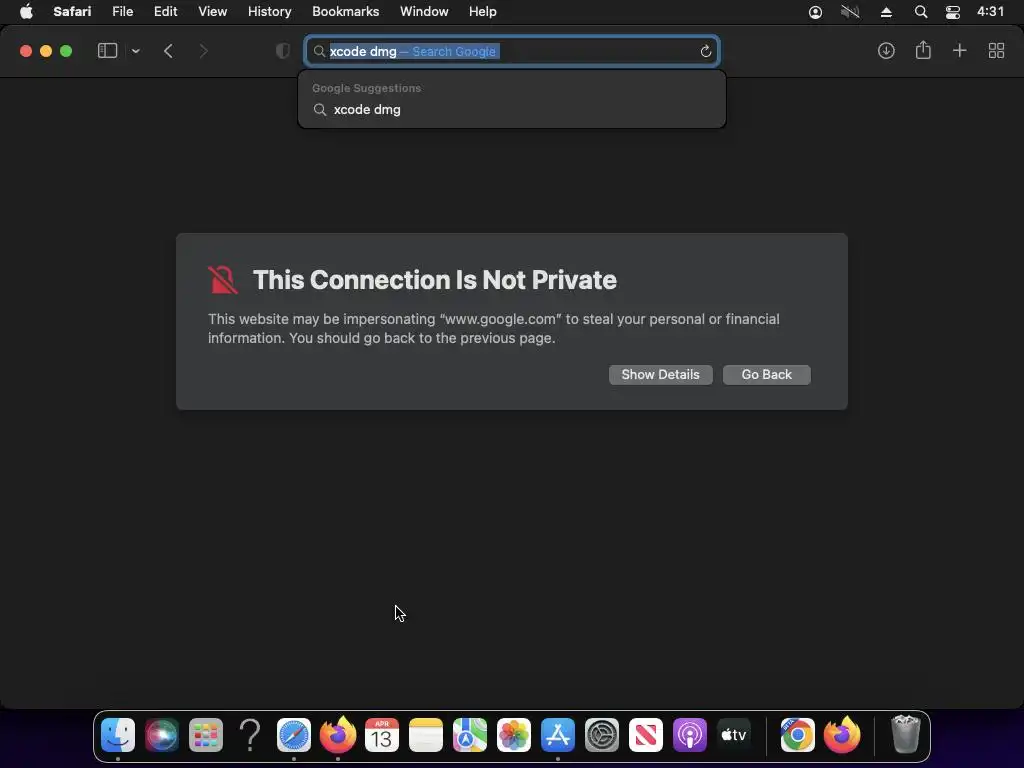Click the green full-screen window button
Screen dimensions: 1024x768
coord(66,51)
